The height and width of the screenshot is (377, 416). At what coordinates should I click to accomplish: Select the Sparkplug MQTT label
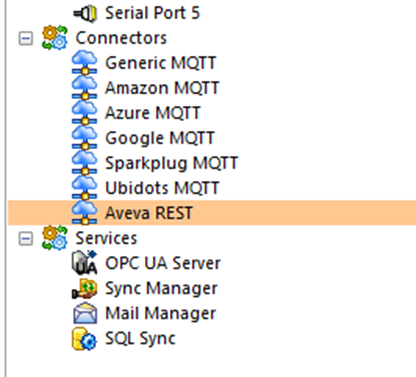[171, 163]
